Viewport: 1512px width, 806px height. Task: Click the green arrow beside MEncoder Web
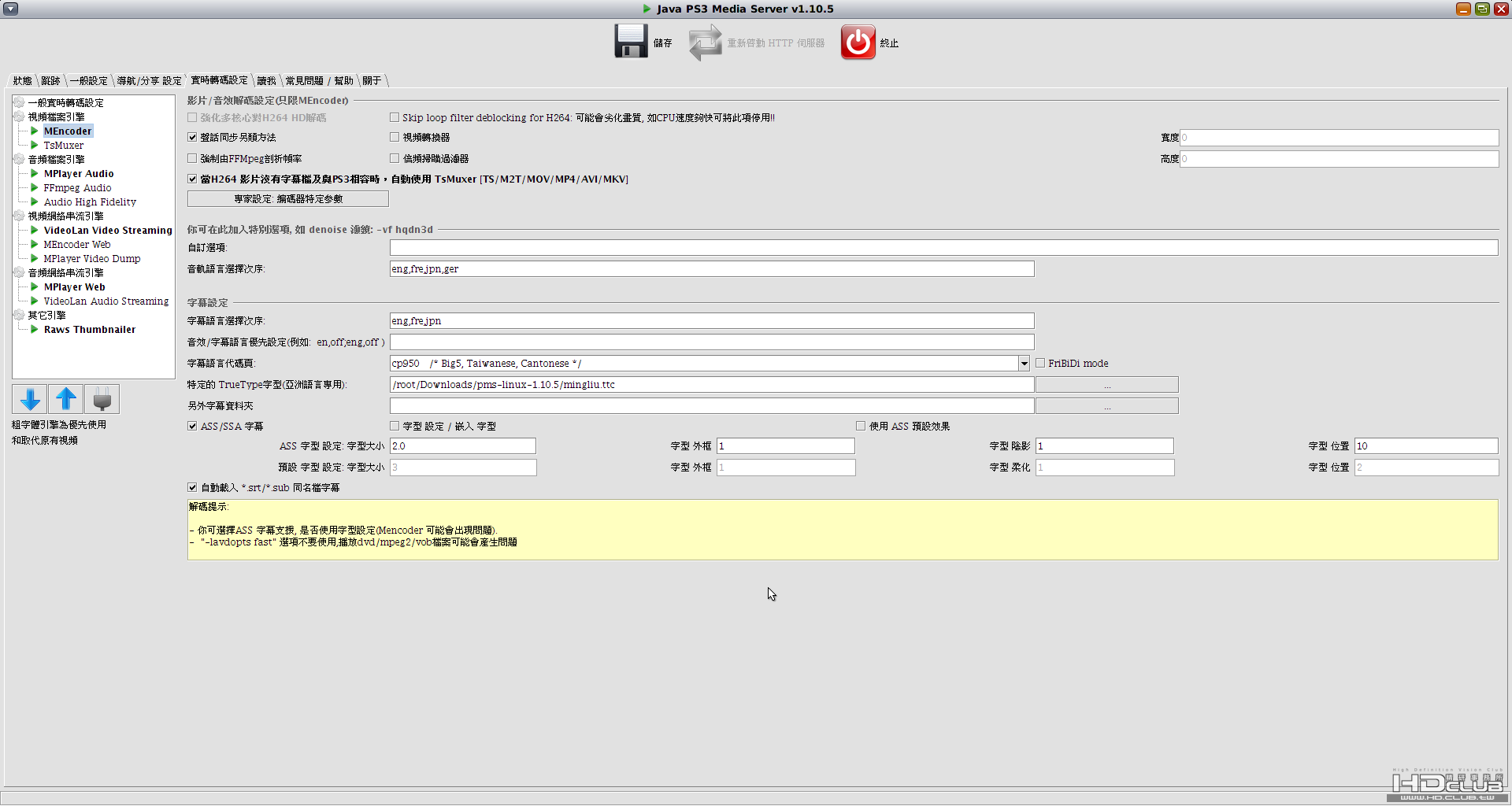tap(35, 244)
